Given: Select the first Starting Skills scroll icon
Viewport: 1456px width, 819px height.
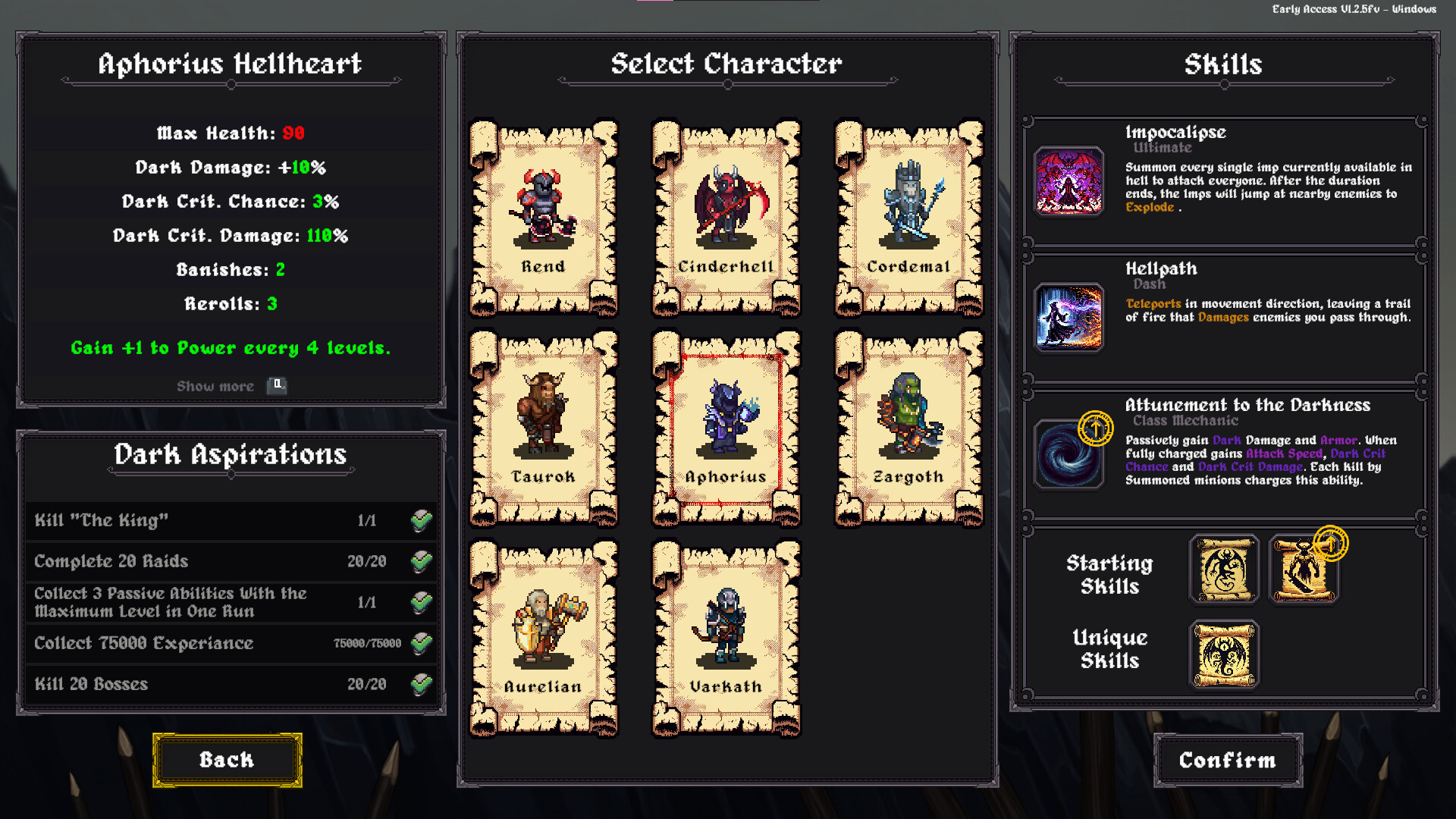Looking at the screenshot, I should click(x=1224, y=569).
